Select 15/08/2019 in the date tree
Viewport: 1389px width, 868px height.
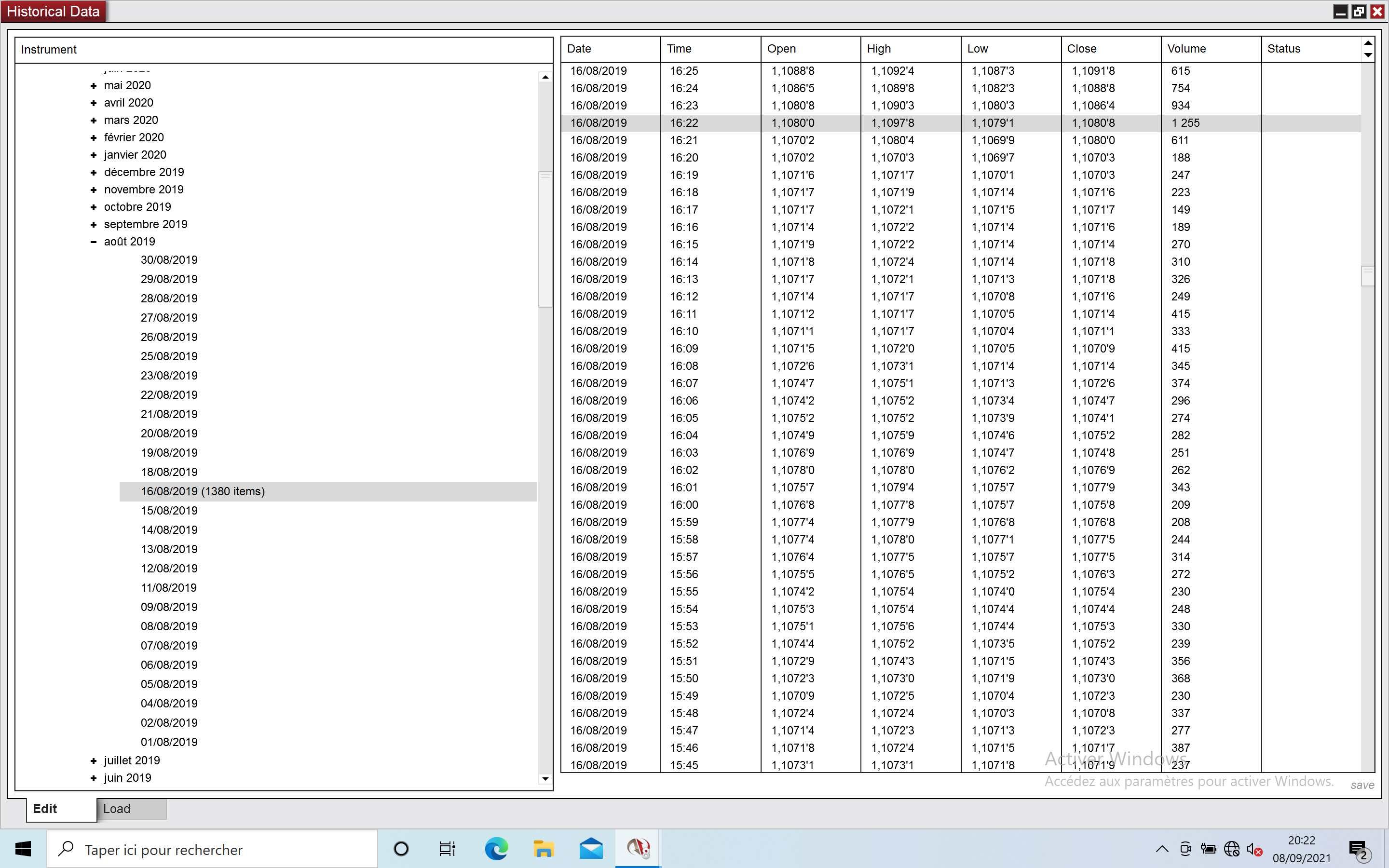coord(169,510)
